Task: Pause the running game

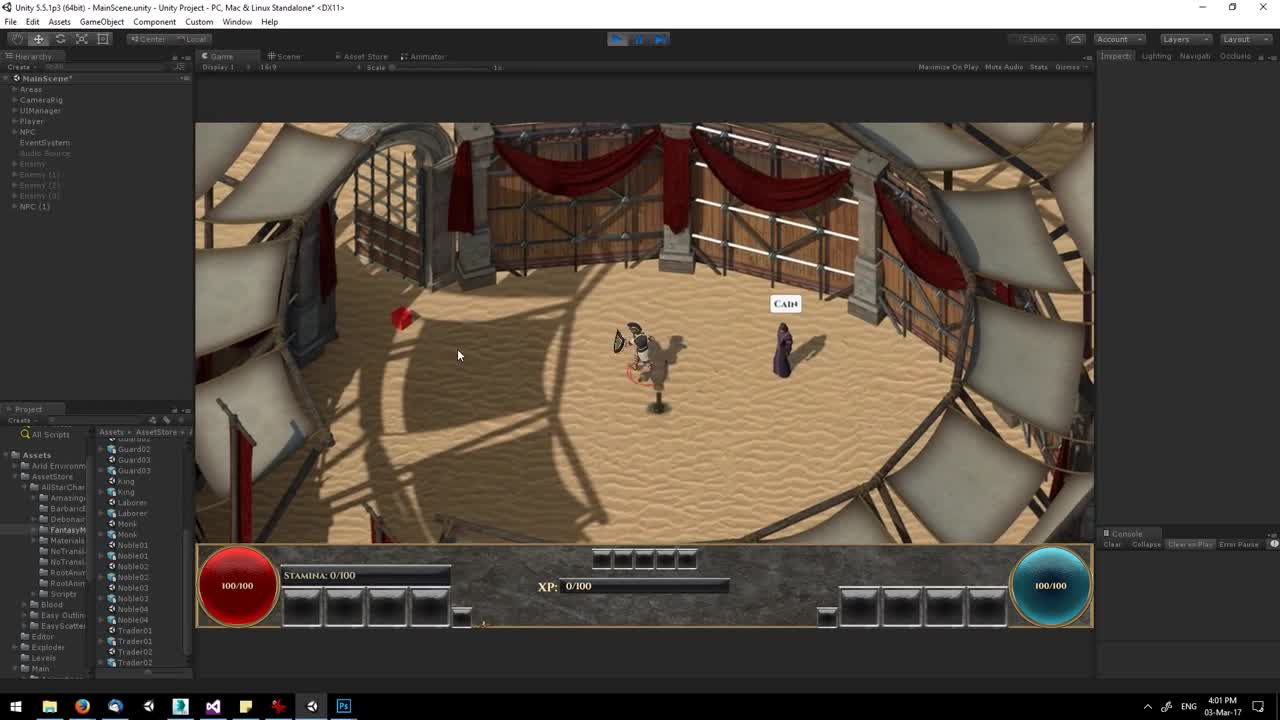Action: tap(639, 39)
